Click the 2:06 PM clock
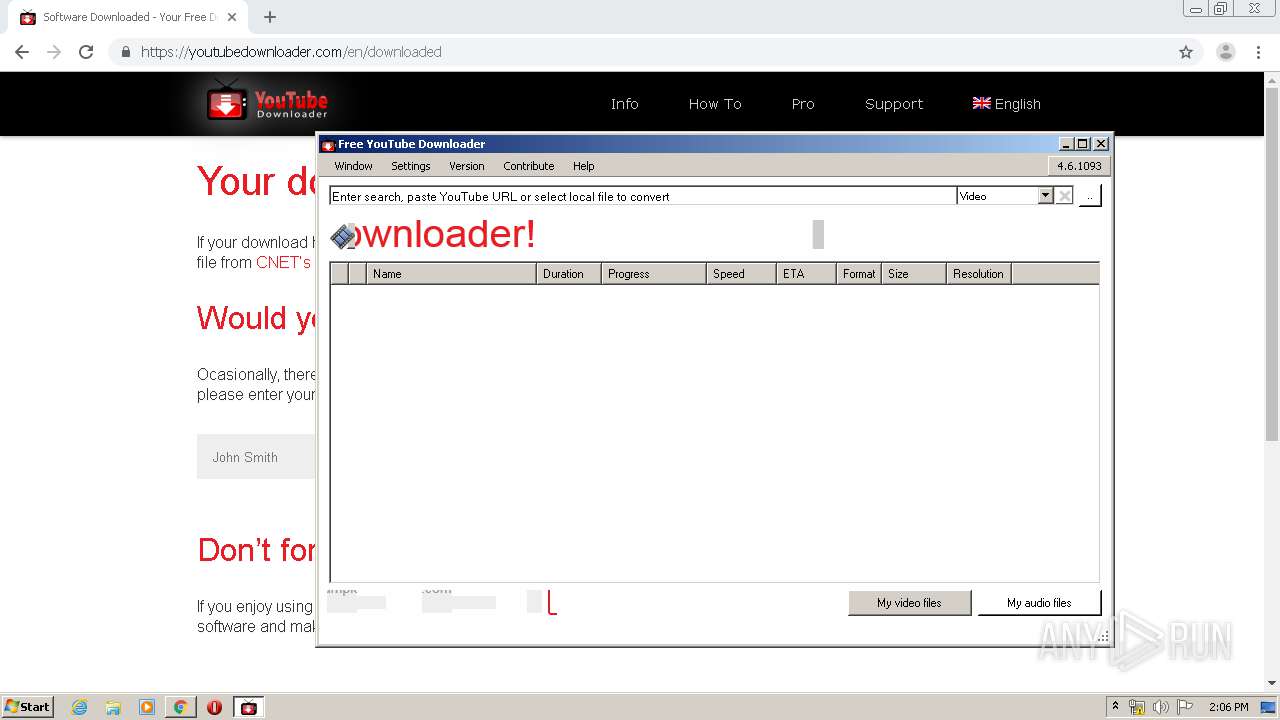 1228,707
